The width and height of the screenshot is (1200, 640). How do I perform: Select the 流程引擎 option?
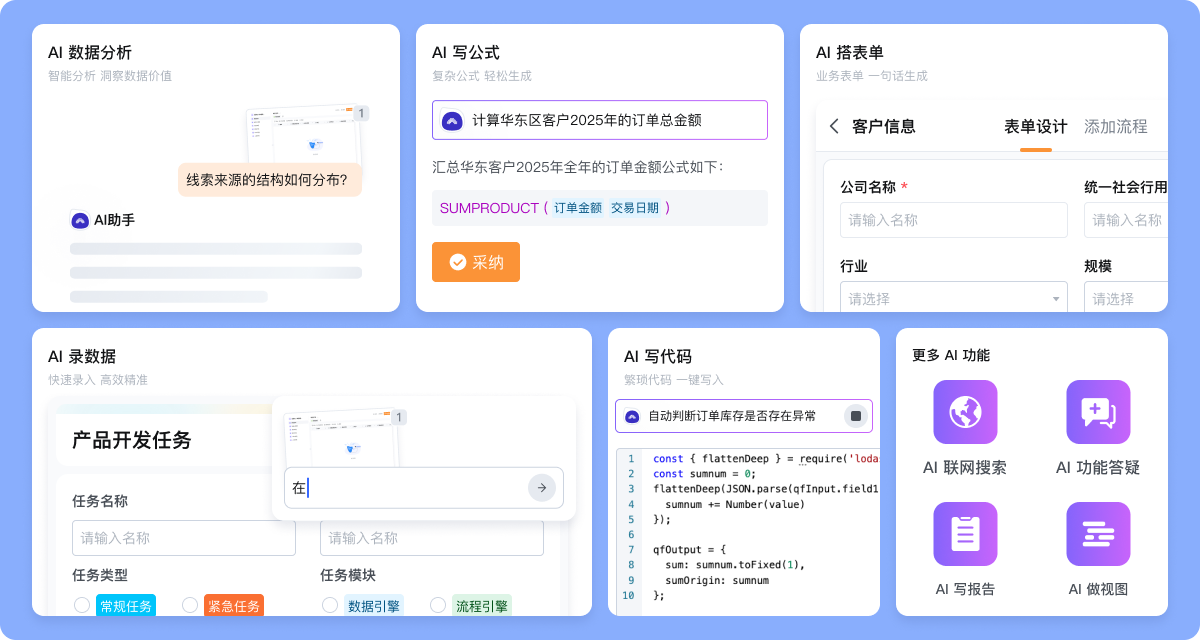tap(437, 605)
